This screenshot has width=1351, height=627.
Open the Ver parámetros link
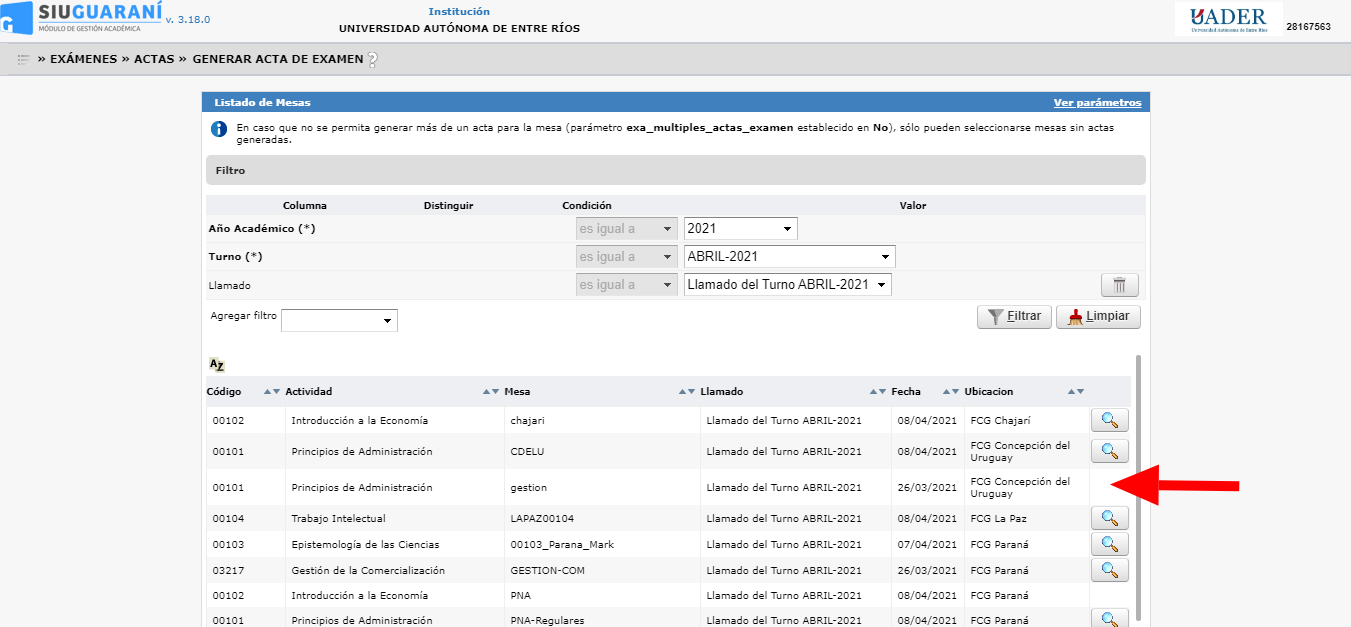point(1097,103)
